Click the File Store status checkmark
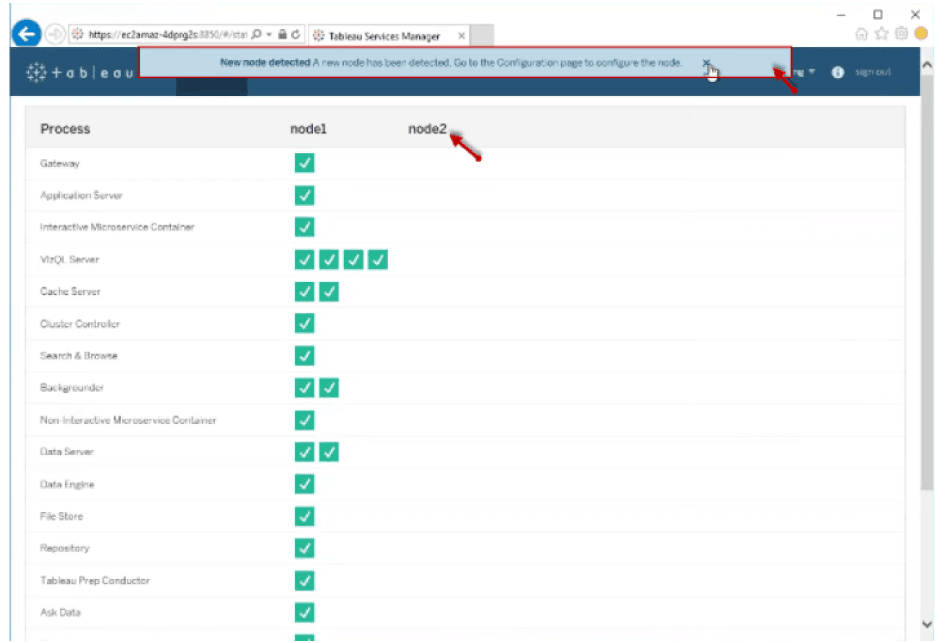The height and width of the screenshot is (643, 950). (x=305, y=516)
